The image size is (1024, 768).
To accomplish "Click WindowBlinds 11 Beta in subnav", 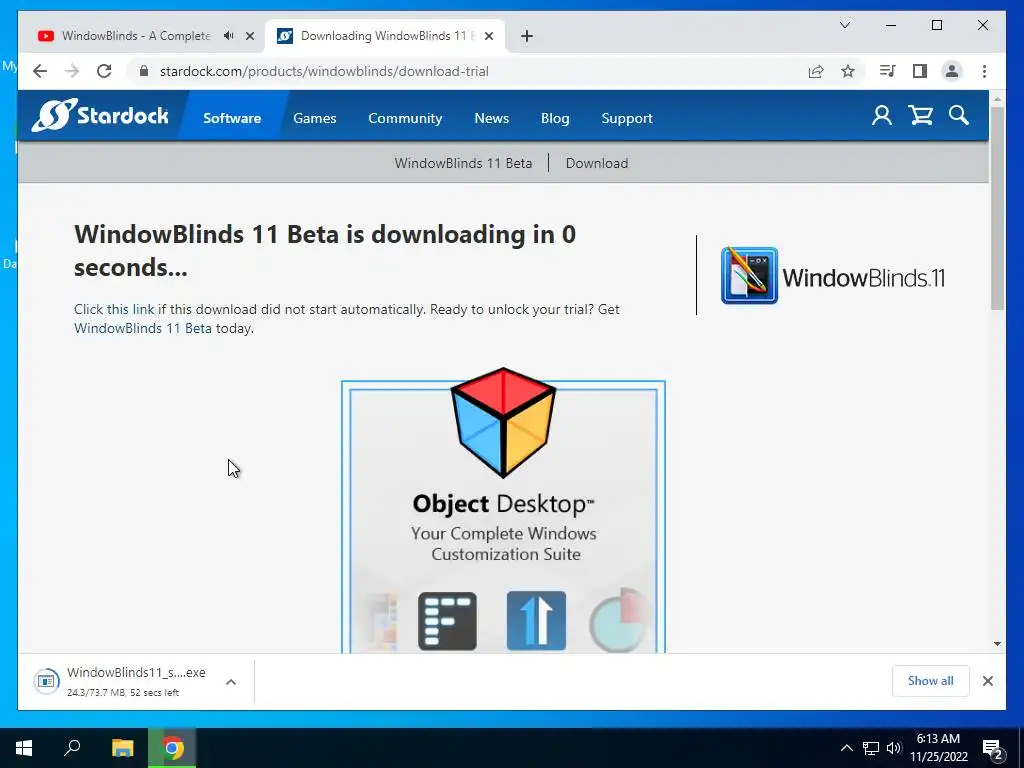I will (x=463, y=163).
